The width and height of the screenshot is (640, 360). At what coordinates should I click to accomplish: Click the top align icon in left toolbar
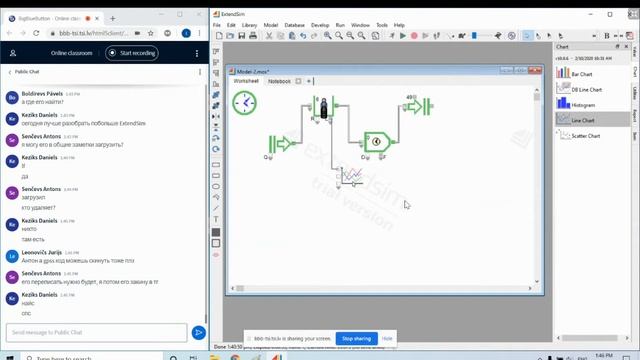point(216,51)
